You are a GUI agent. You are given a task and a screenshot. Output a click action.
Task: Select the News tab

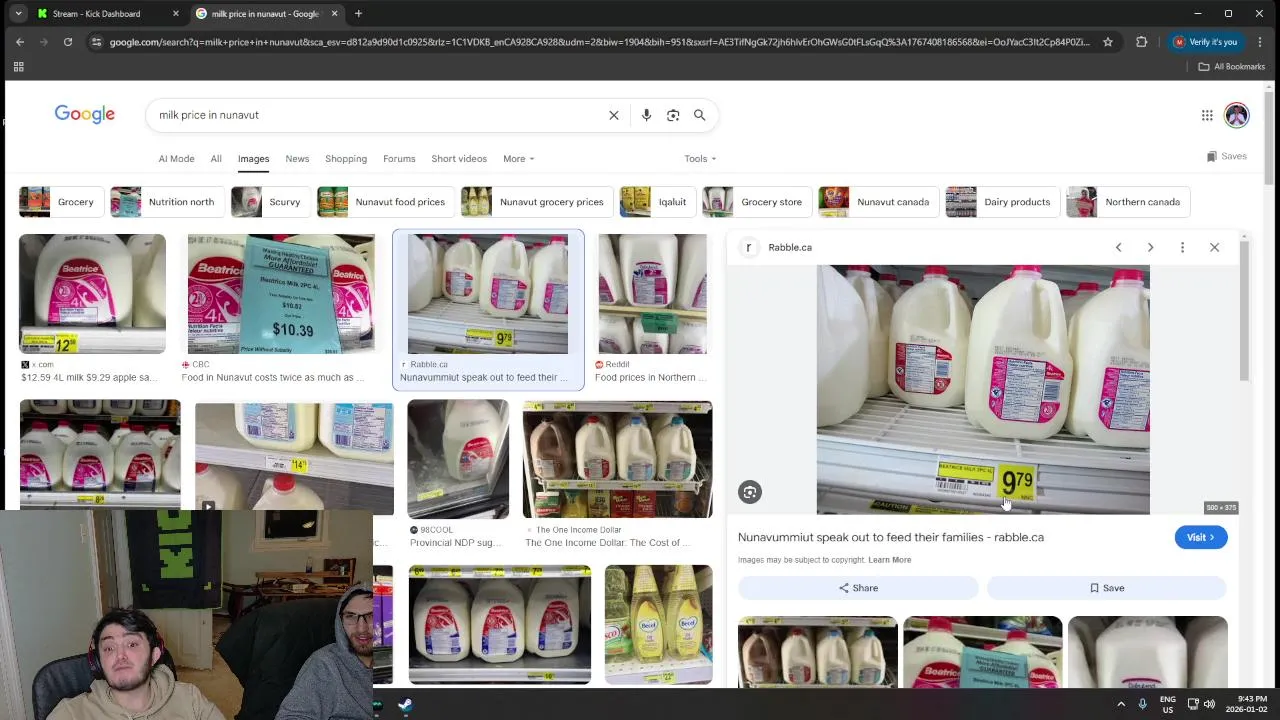tap(297, 159)
